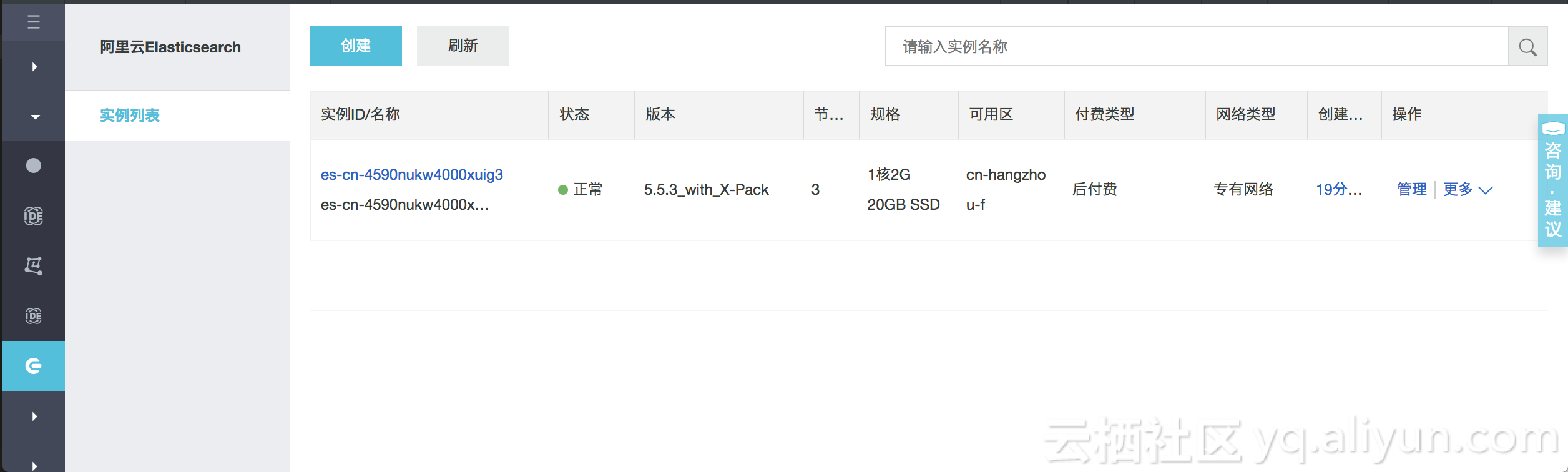
Task: Click the 创建 button
Action: point(356,46)
